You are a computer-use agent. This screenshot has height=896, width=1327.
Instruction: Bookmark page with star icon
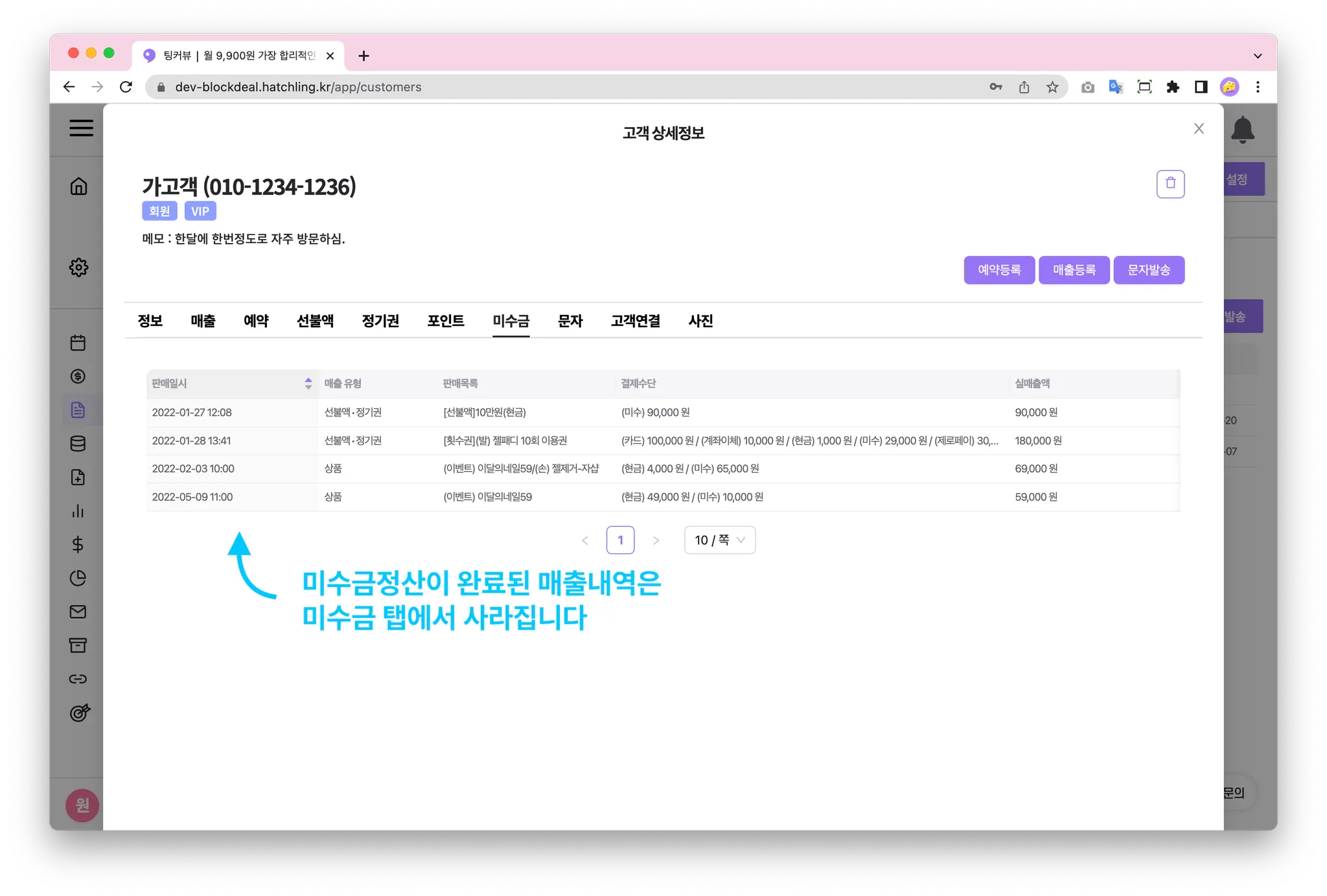pos(1052,87)
